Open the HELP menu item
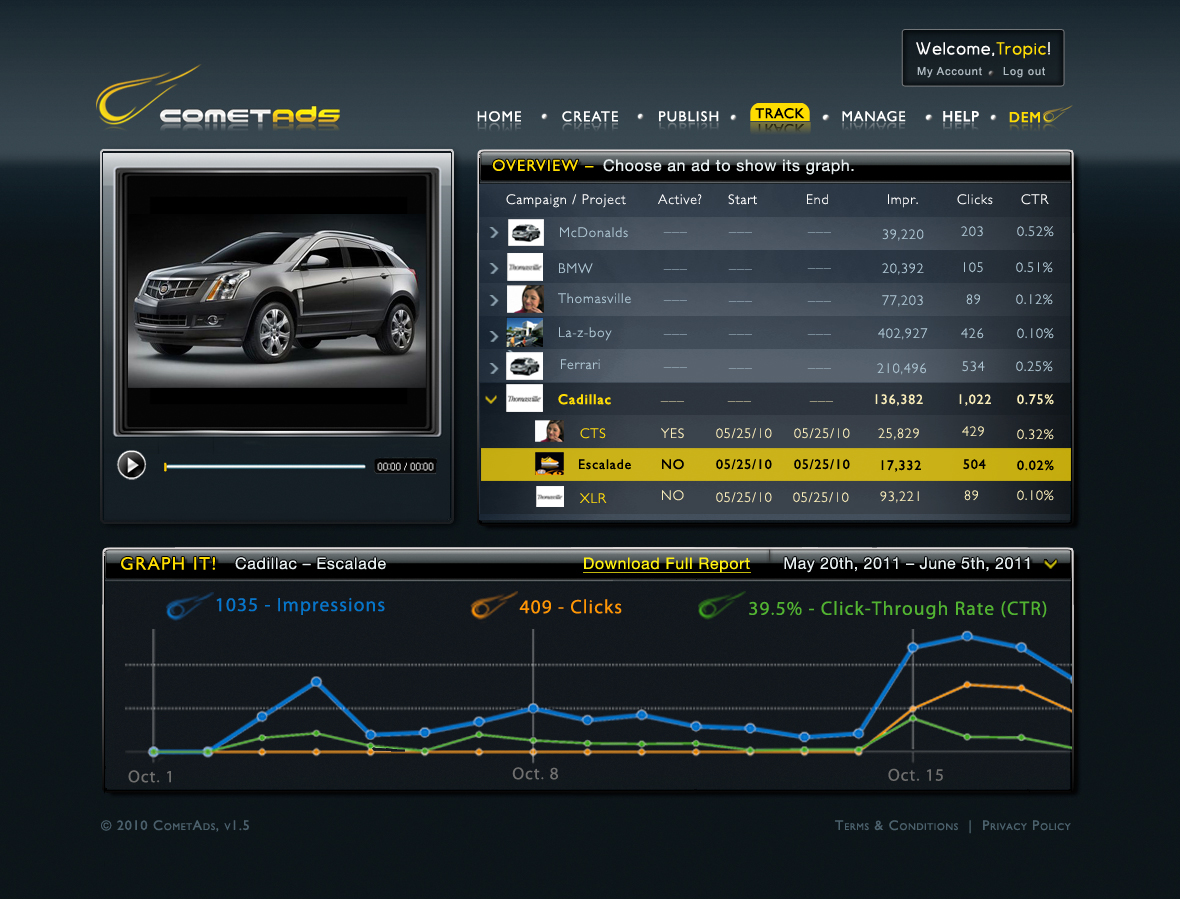The image size is (1180, 900). pyautogui.click(x=961, y=117)
